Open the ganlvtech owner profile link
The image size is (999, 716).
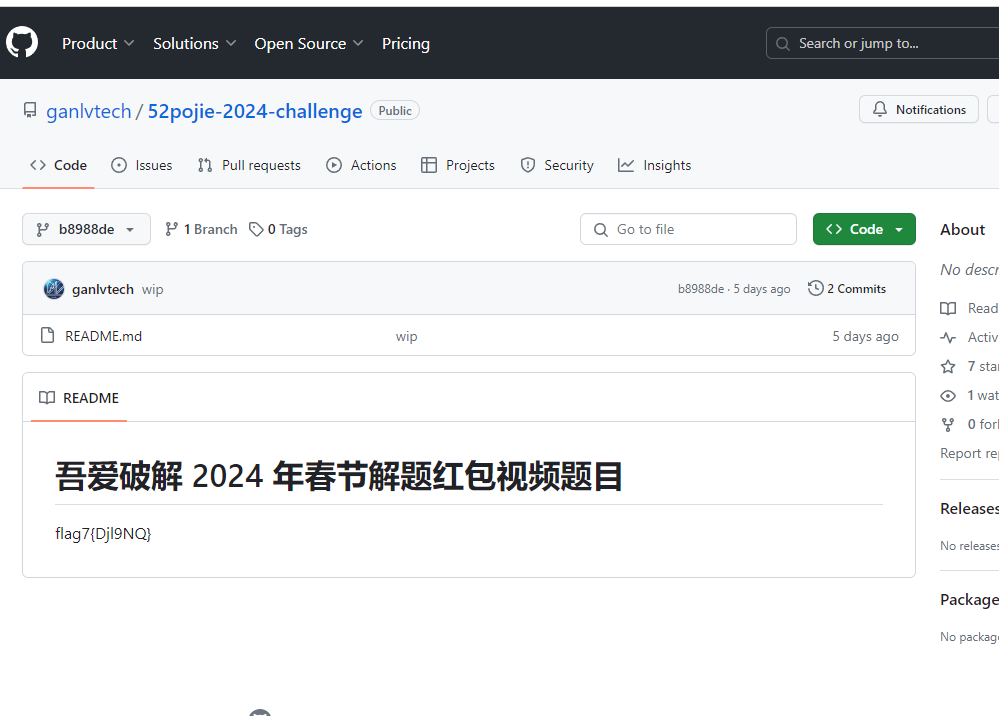[89, 111]
